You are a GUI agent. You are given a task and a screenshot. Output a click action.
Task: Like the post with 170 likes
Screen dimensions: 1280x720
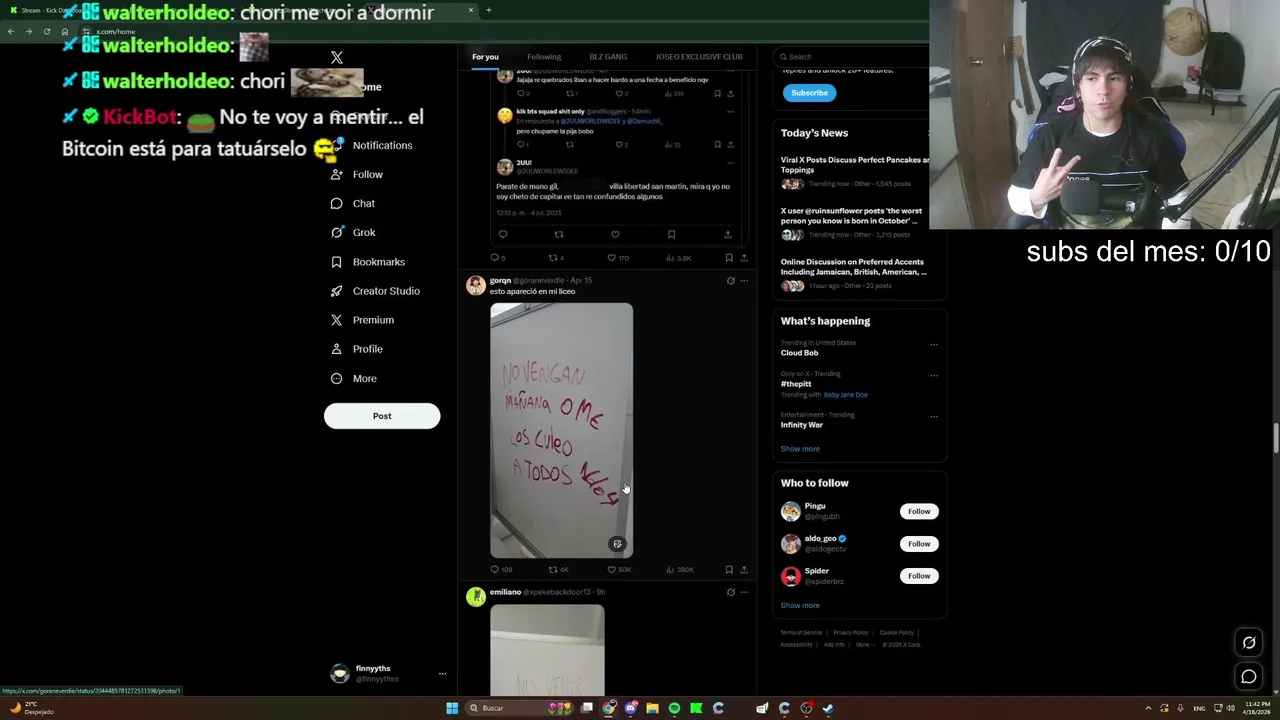tap(619, 258)
